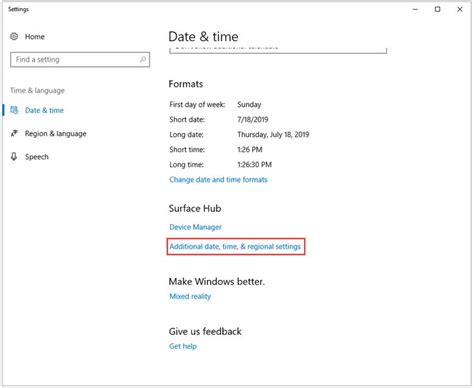The width and height of the screenshot is (474, 388).
Task: Focus the Find a setting field
Action: pyautogui.click(x=80, y=60)
